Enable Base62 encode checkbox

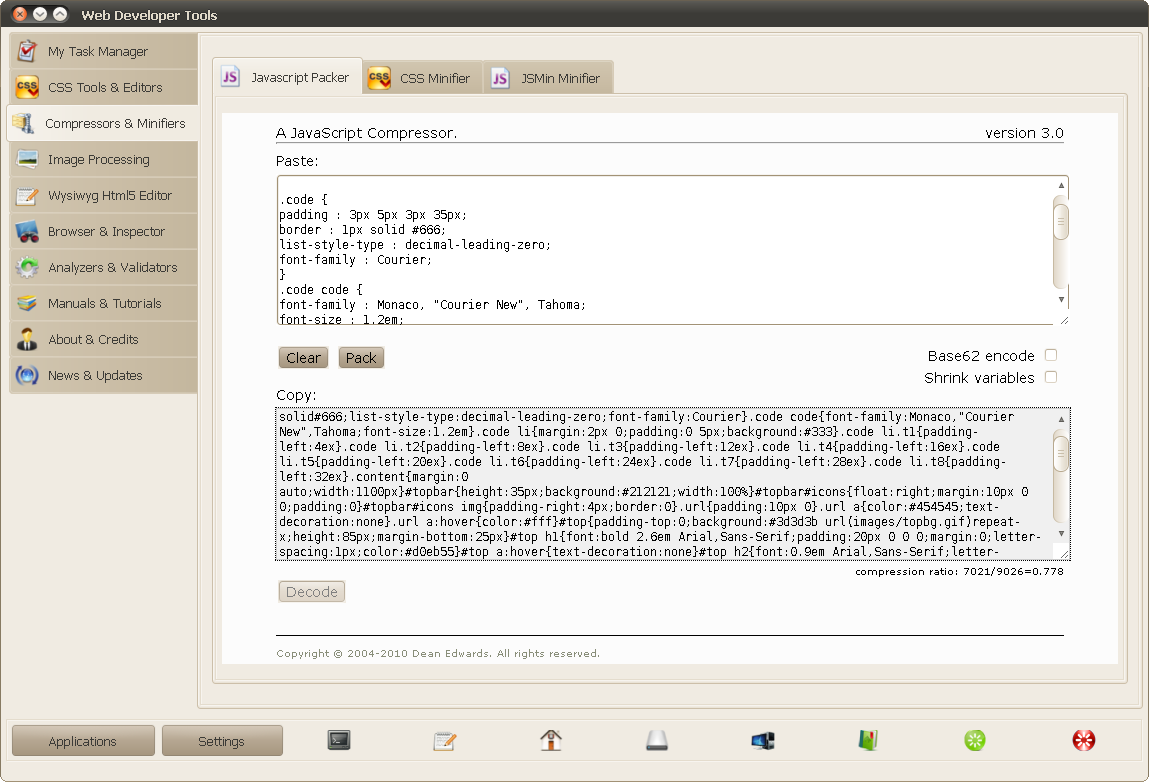[1051, 355]
